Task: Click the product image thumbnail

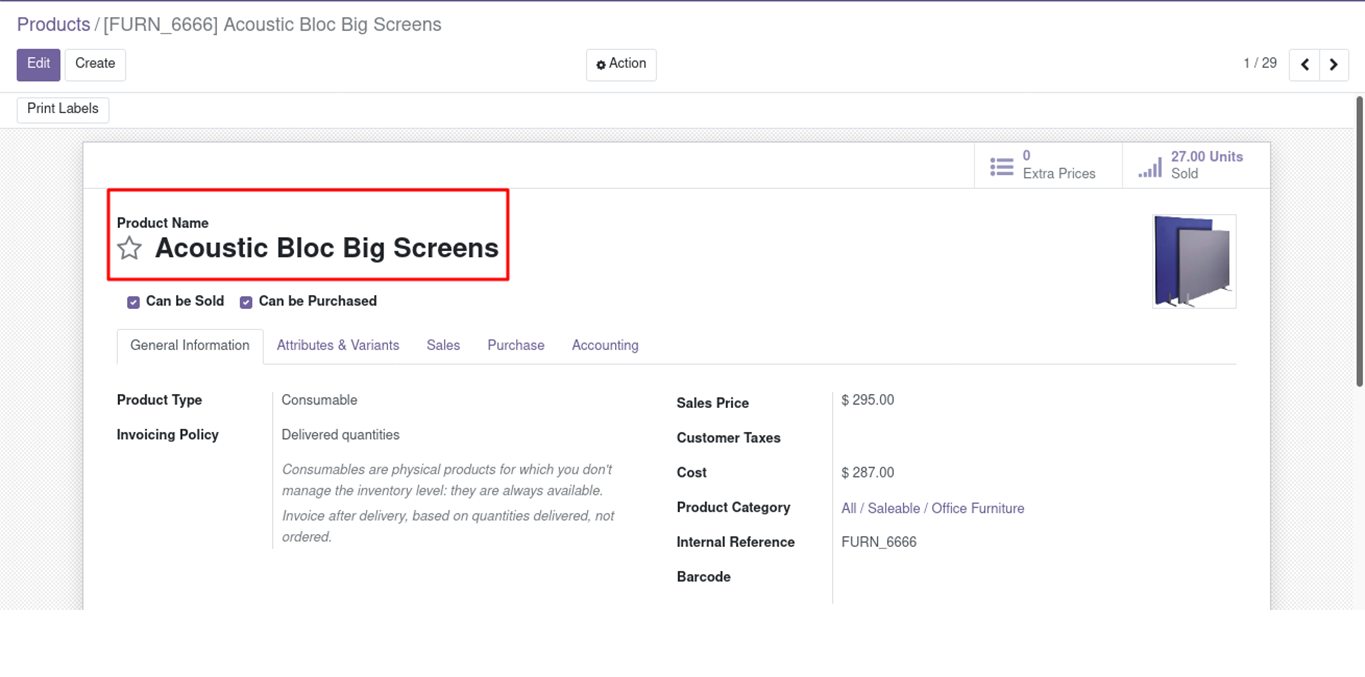Action: click(1194, 261)
